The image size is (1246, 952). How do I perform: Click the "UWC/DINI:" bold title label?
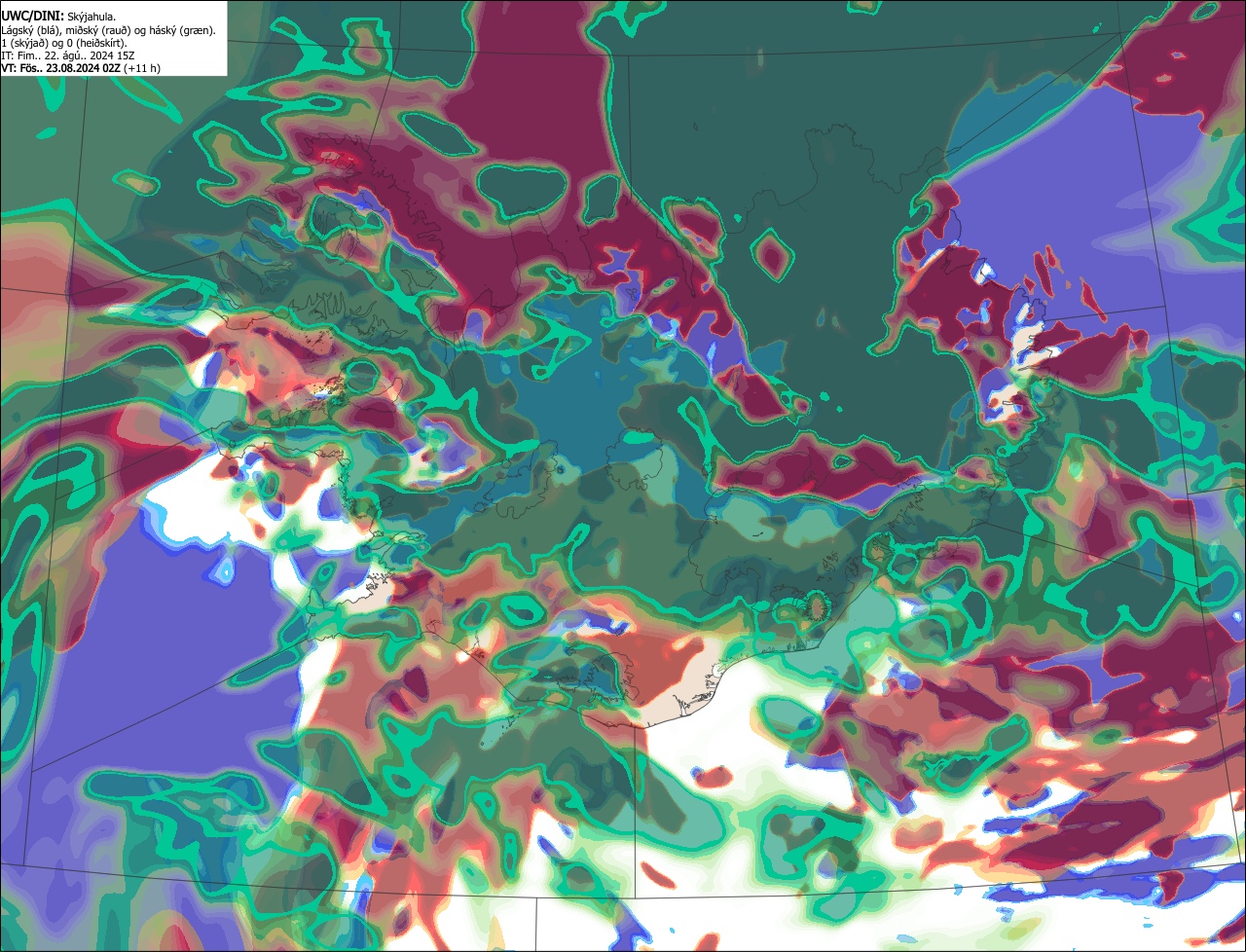tap(32, 18)
